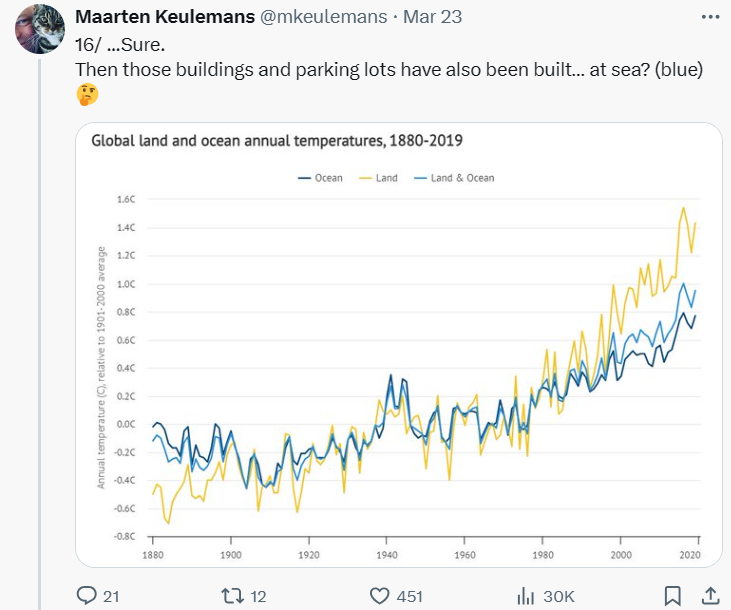Click the Maarten Keulemans display name
The width and height of the screenshot is (731, 610).
pyautogui.click(x=164, y=18)
